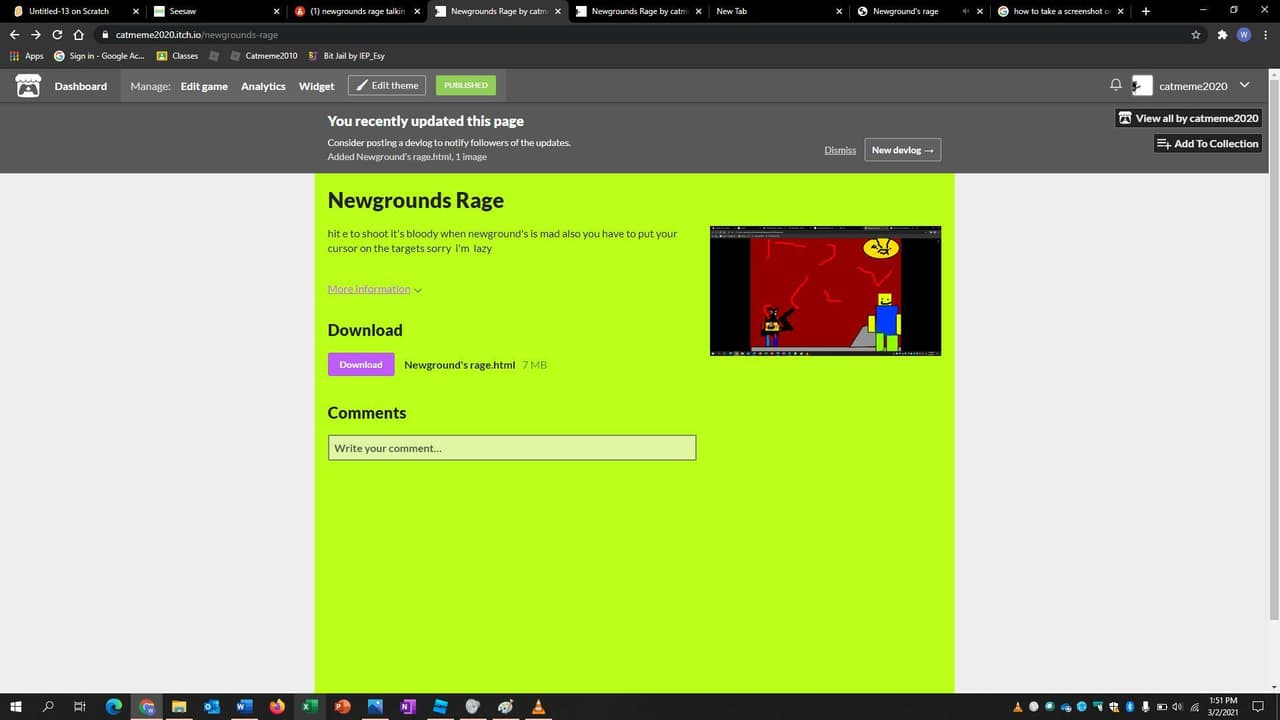This screenshot has width=1280, height=720.
Task: Open Photos app from taskbar
Action: point(375,706)
